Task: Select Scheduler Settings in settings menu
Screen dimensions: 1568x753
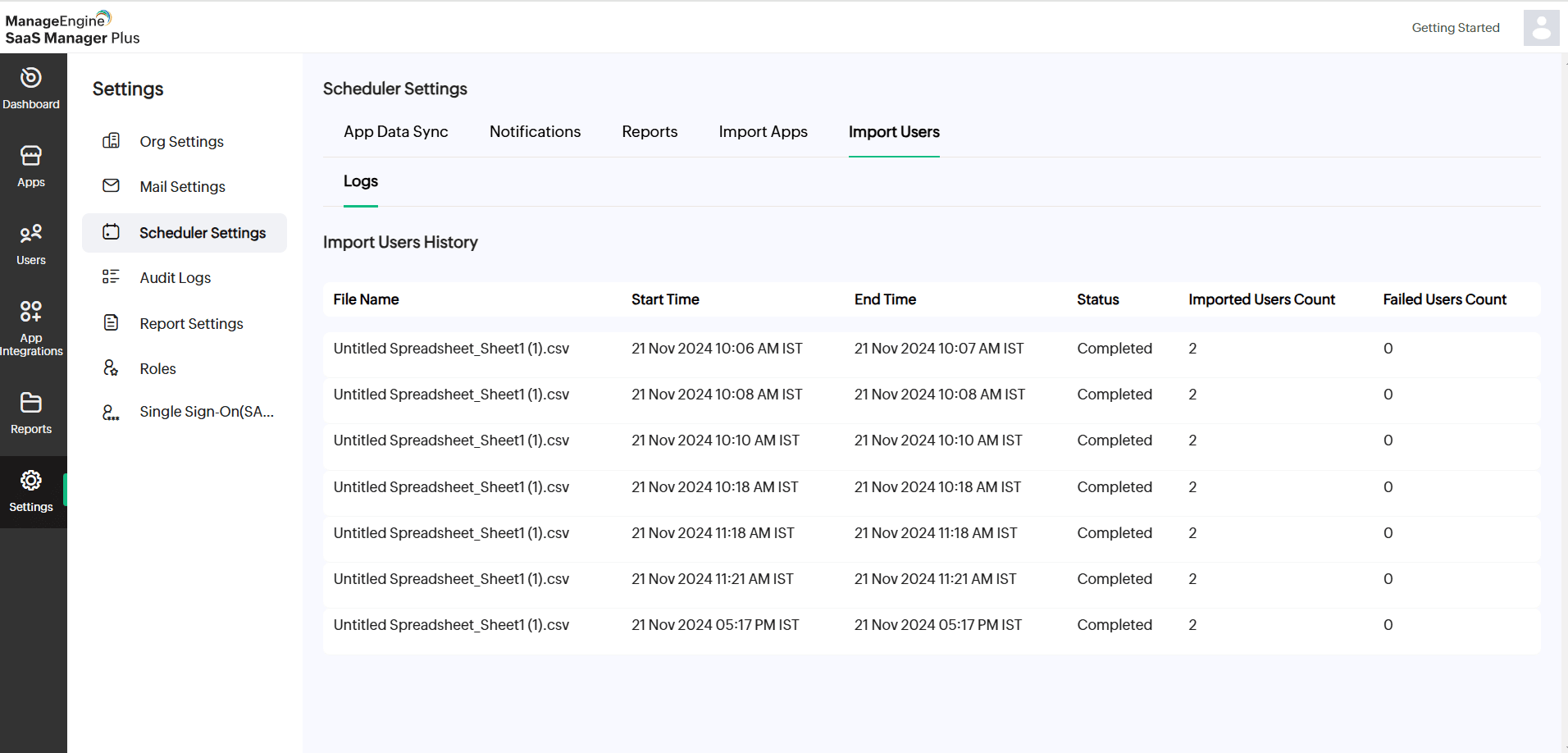Action: 202,233
